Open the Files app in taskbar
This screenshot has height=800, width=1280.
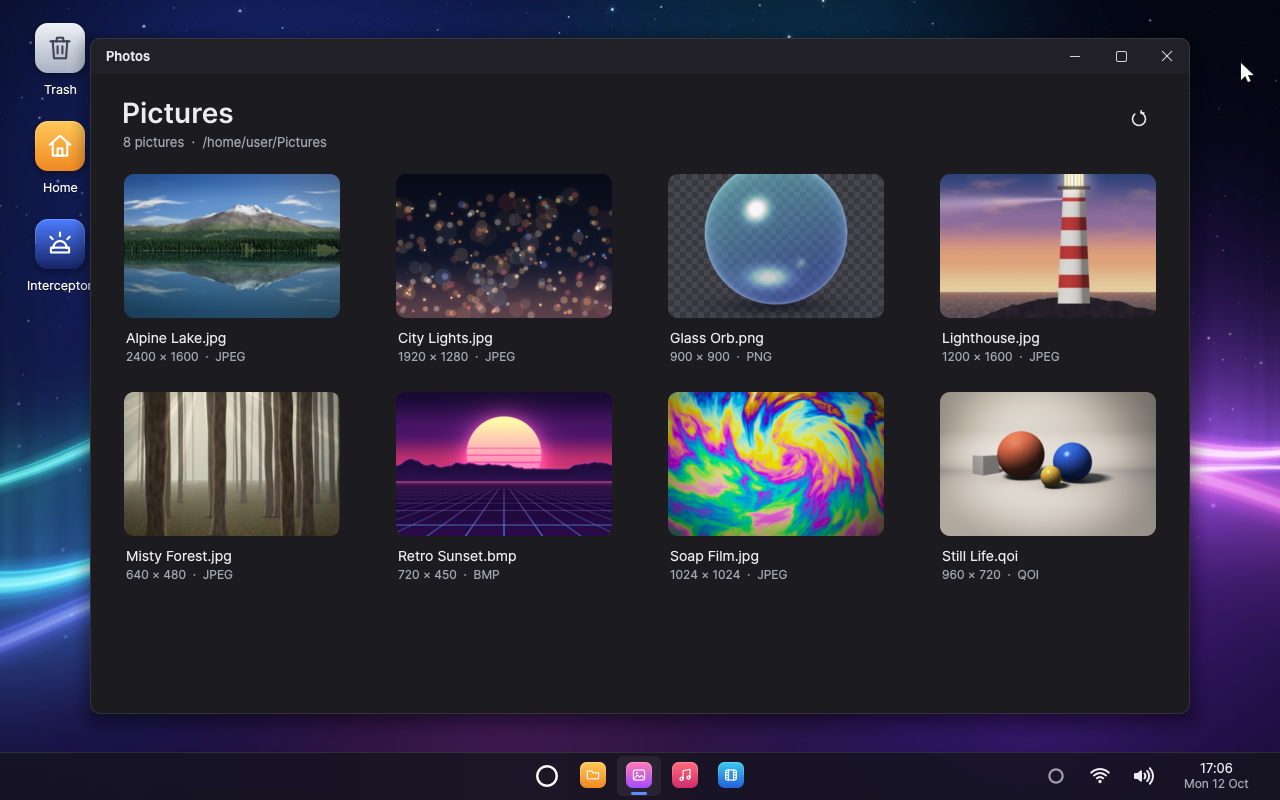coord(593,776)
